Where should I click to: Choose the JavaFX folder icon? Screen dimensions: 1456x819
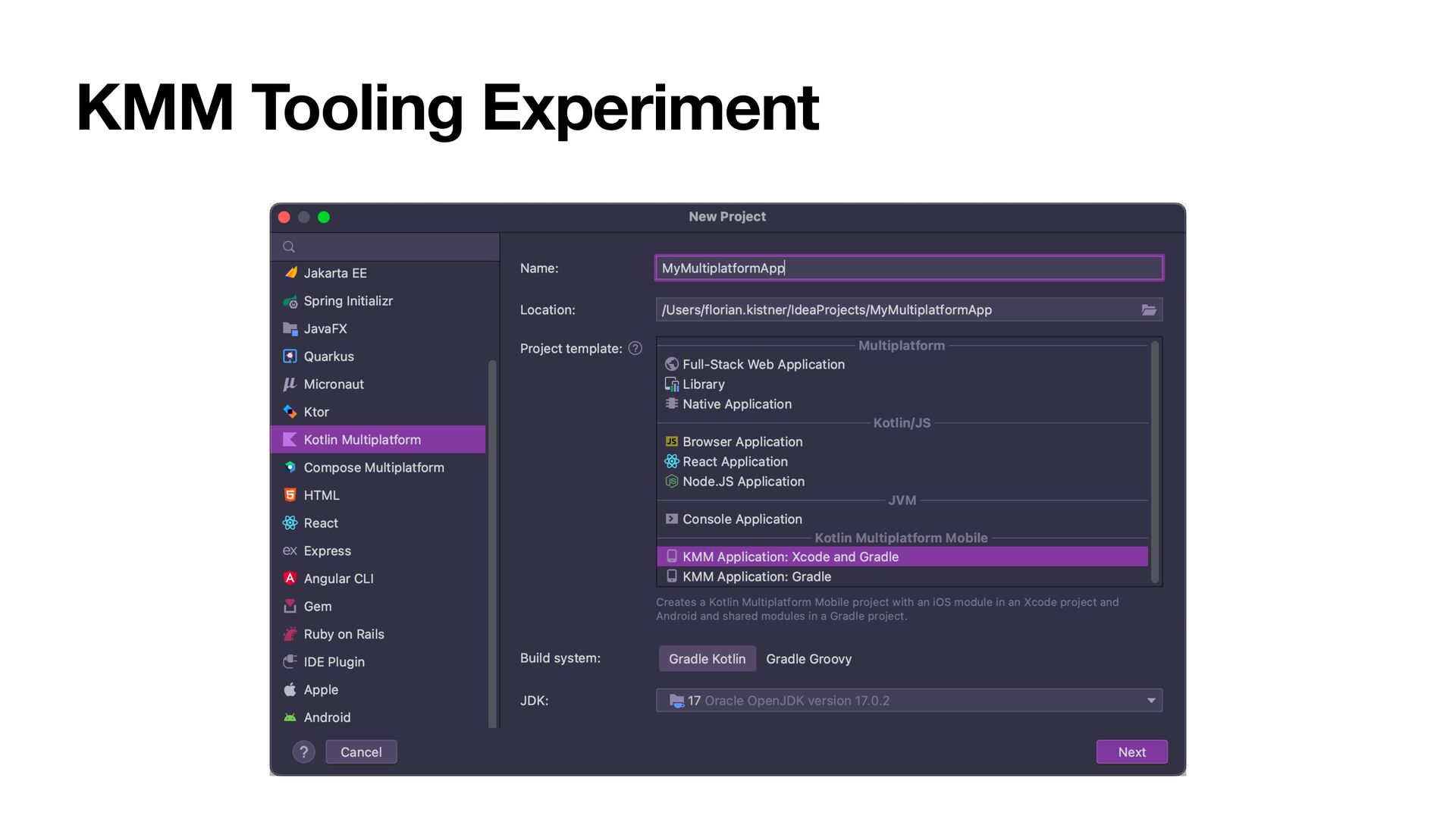(x=290, y=328)
